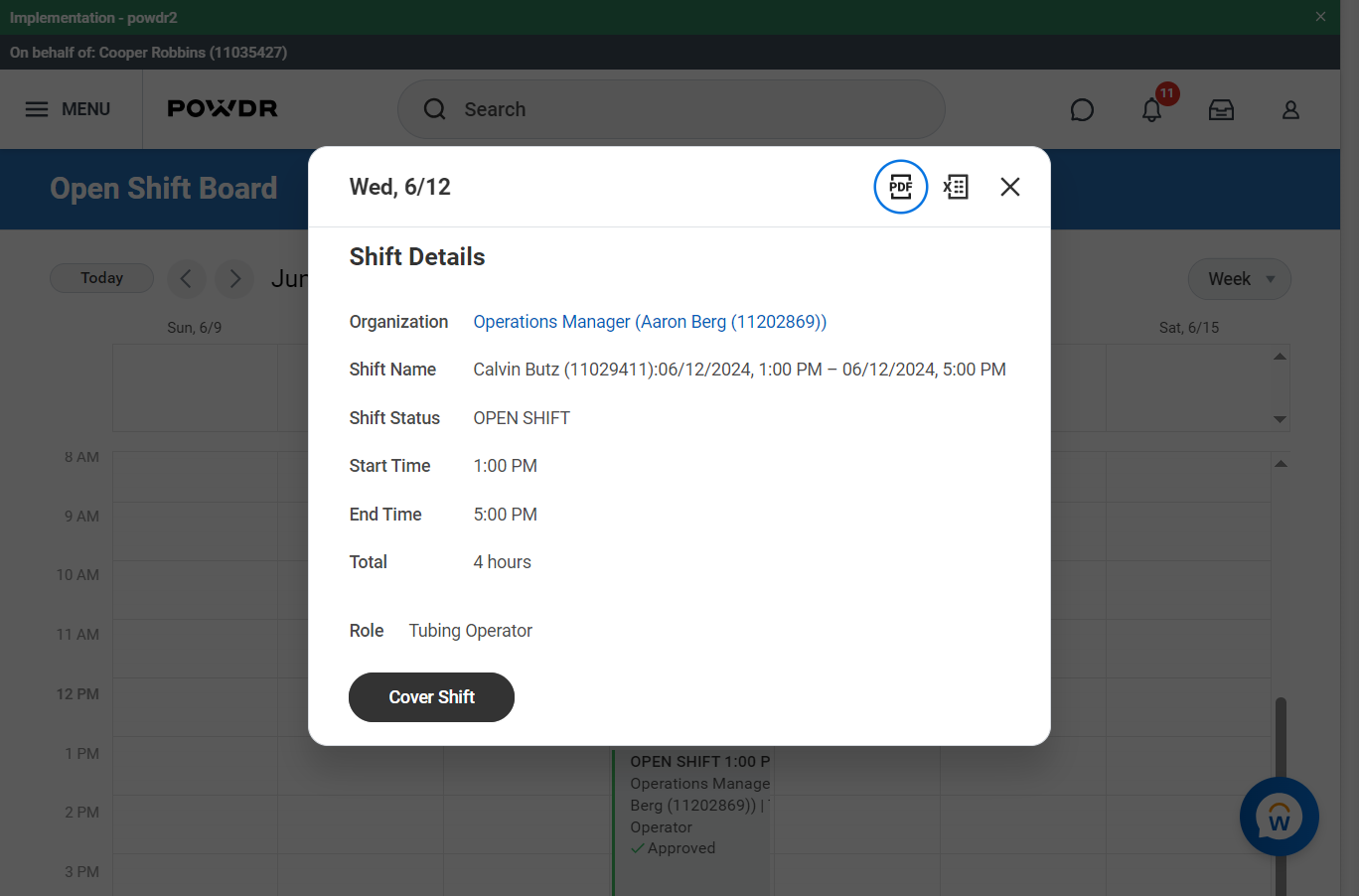1359x896 pixels.
Task: Click the Cover Shift button
Action: [431, 697]
